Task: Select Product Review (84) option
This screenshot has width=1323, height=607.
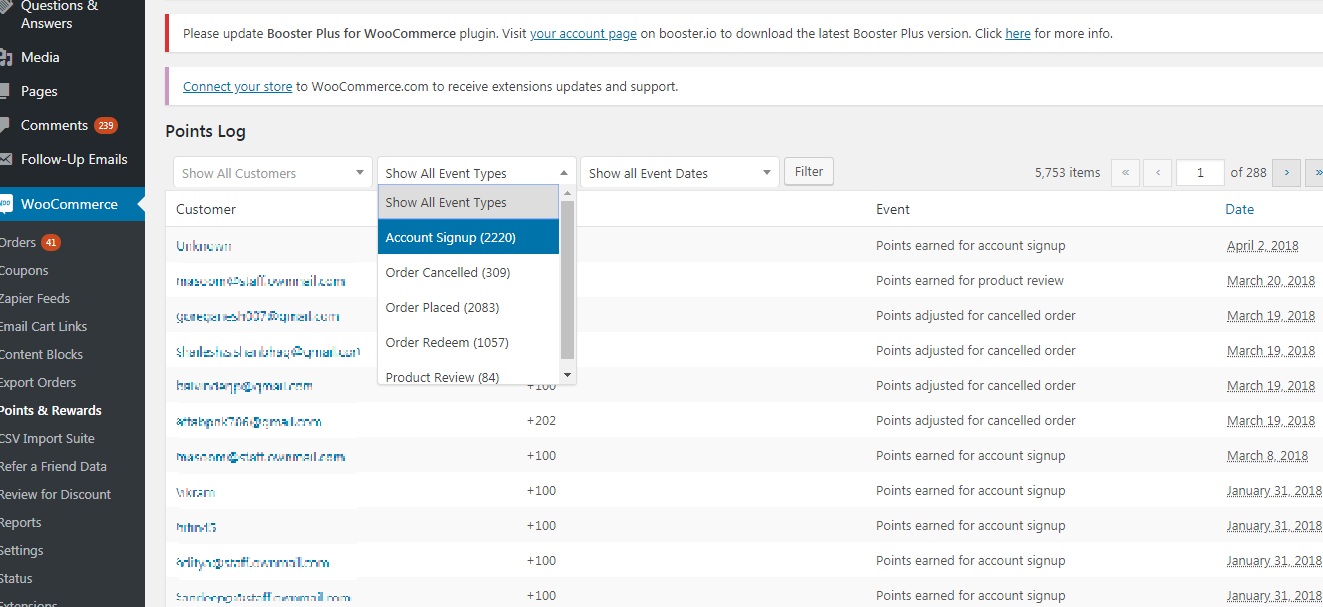Action: tap(468, 376)
